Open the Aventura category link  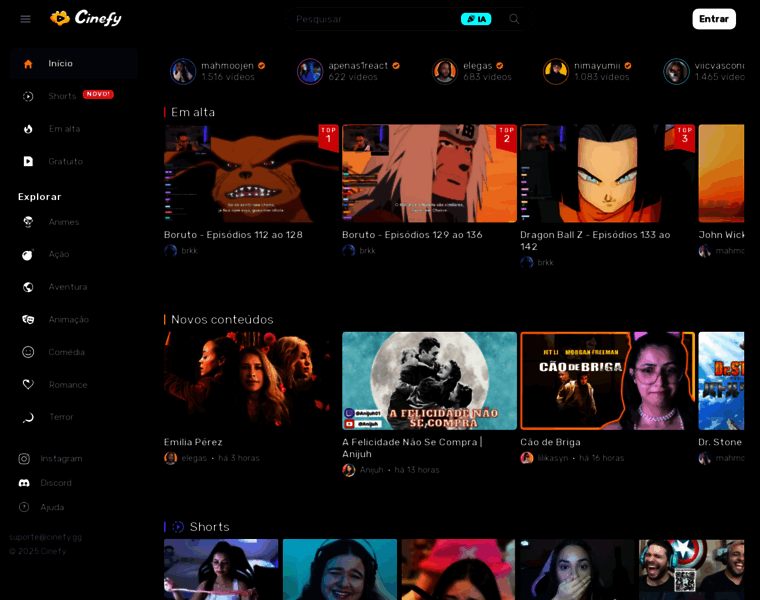pyautogui.click(x=68, y=287)
